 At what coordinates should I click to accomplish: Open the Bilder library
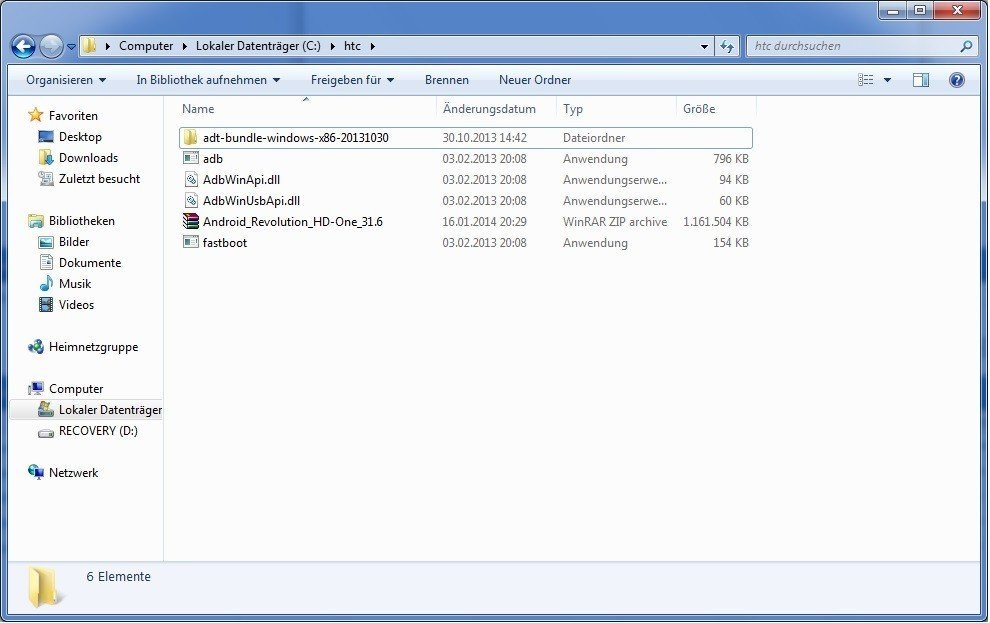click(74, 242)
